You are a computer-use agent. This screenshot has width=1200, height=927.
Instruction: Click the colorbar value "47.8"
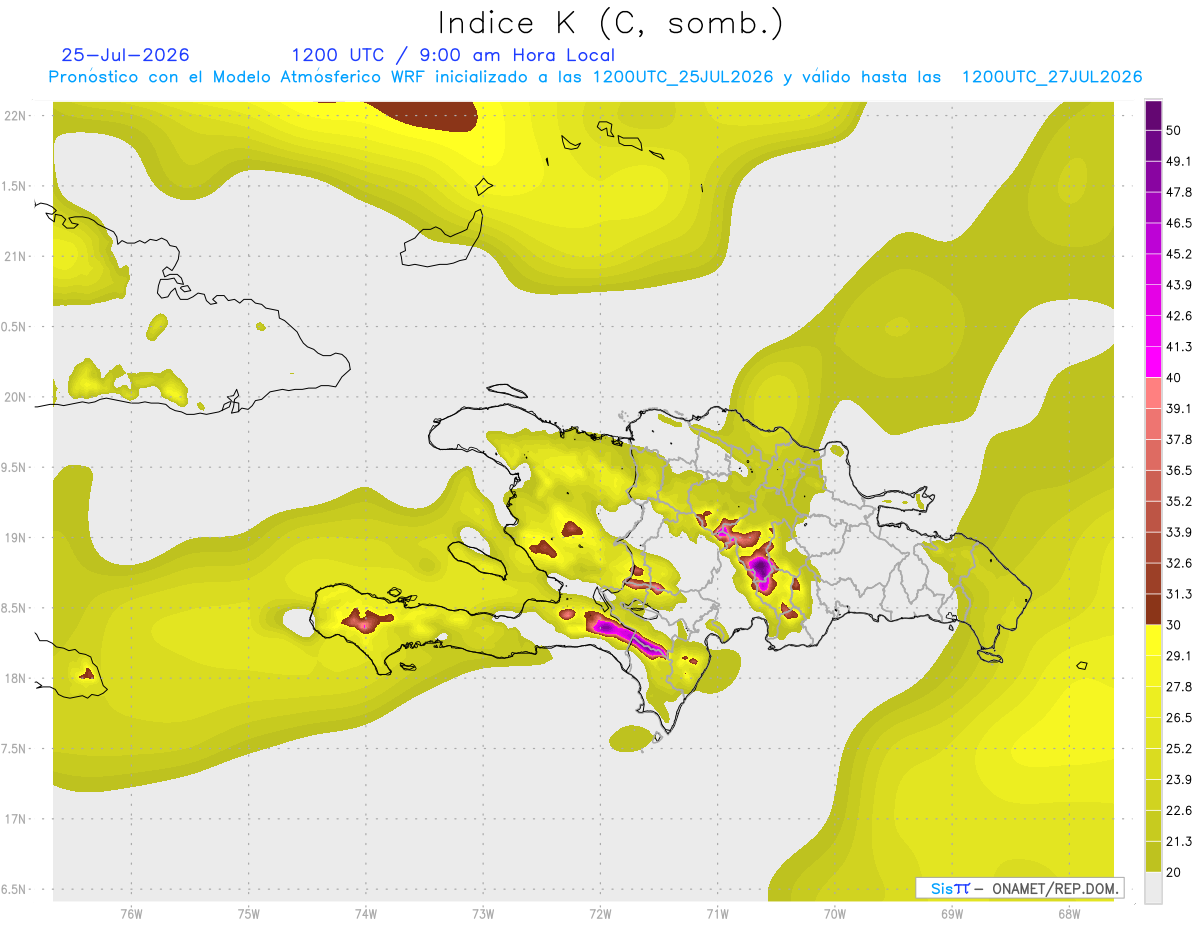[x=1179, y=192]
